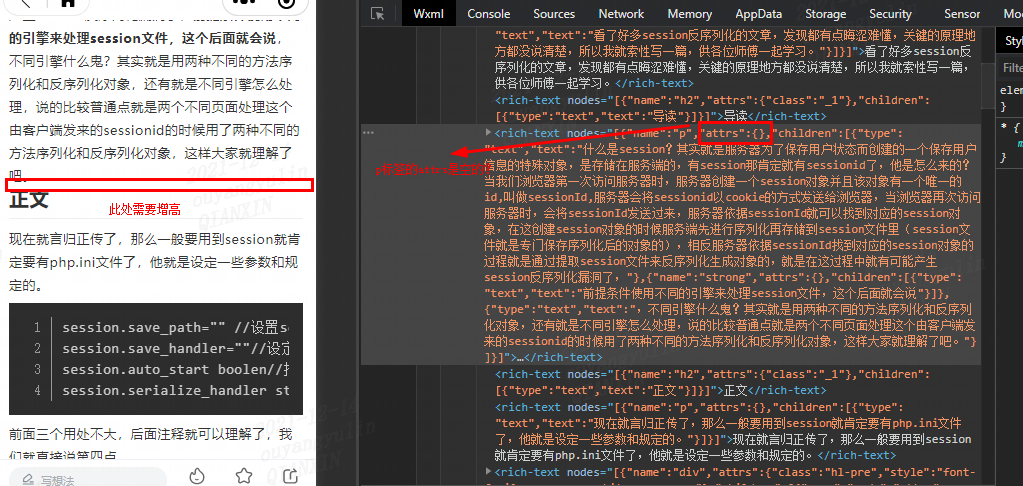
Task: Click the session.serialize_handler code line
Action: click(175, 390)
